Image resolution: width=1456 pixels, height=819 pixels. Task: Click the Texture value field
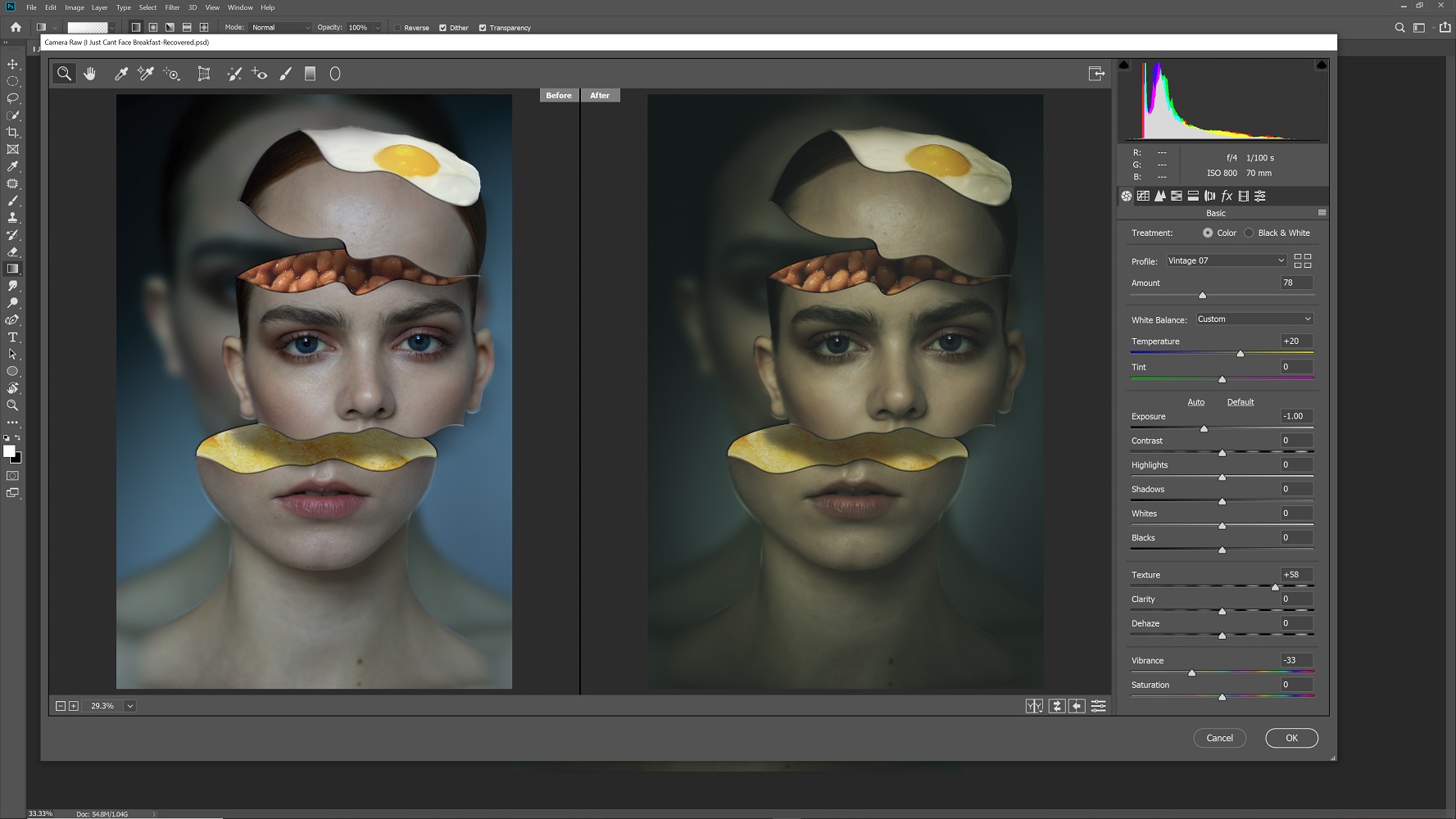[1295, 575]
